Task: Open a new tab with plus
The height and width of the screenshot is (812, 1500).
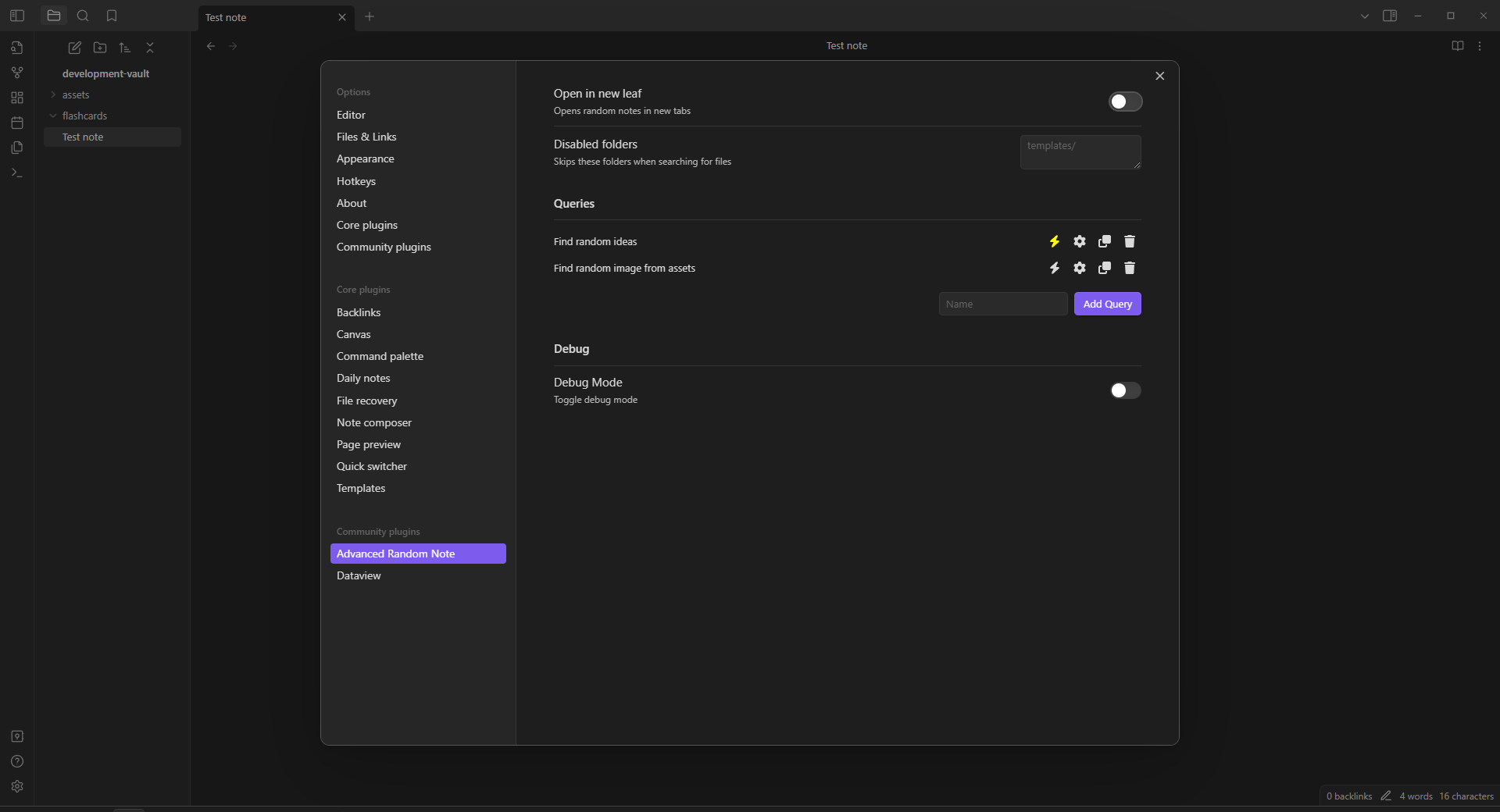Action: click(x=370, y=16)
